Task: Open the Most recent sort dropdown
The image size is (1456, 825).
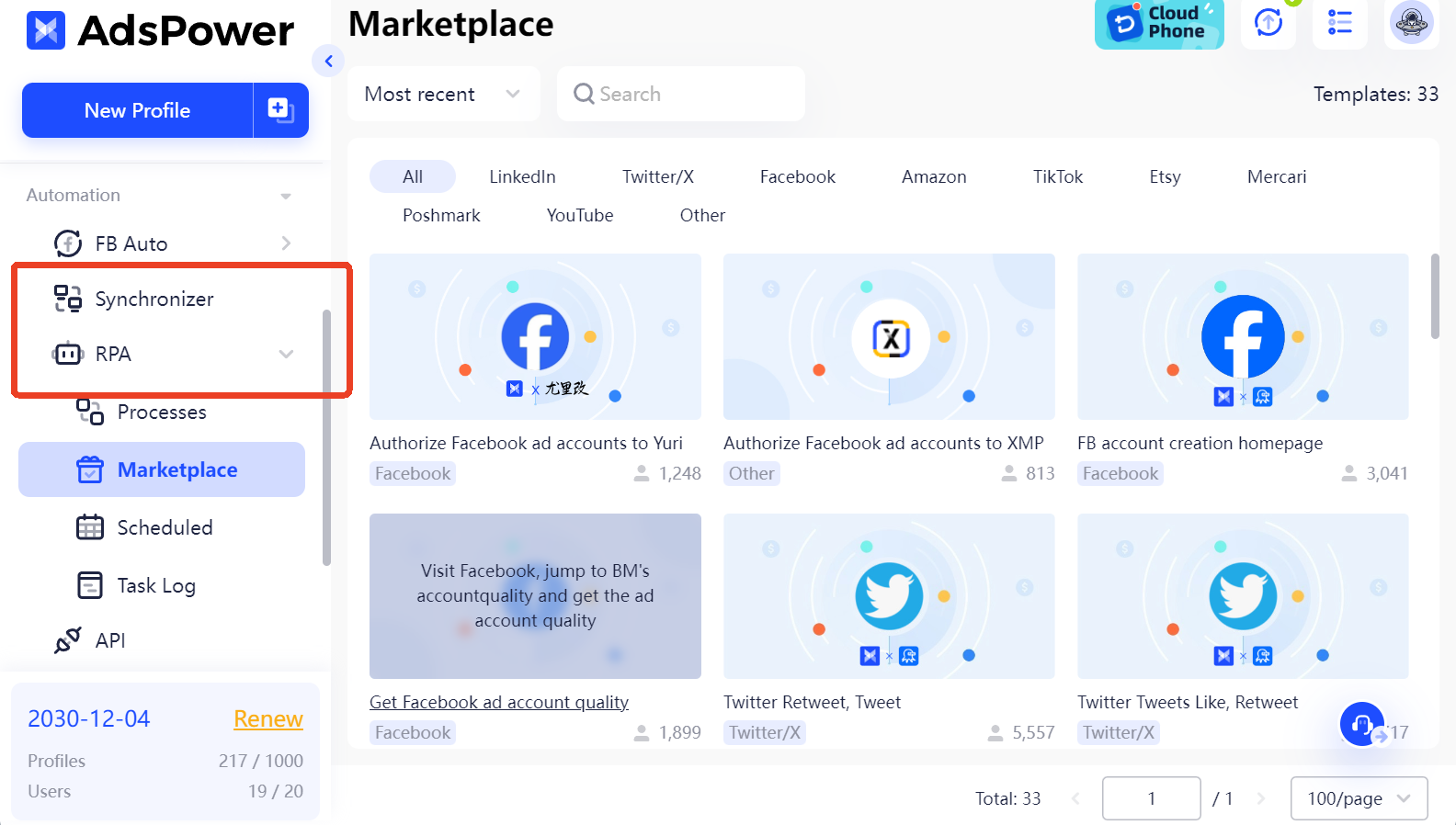Action: [443, 94]
